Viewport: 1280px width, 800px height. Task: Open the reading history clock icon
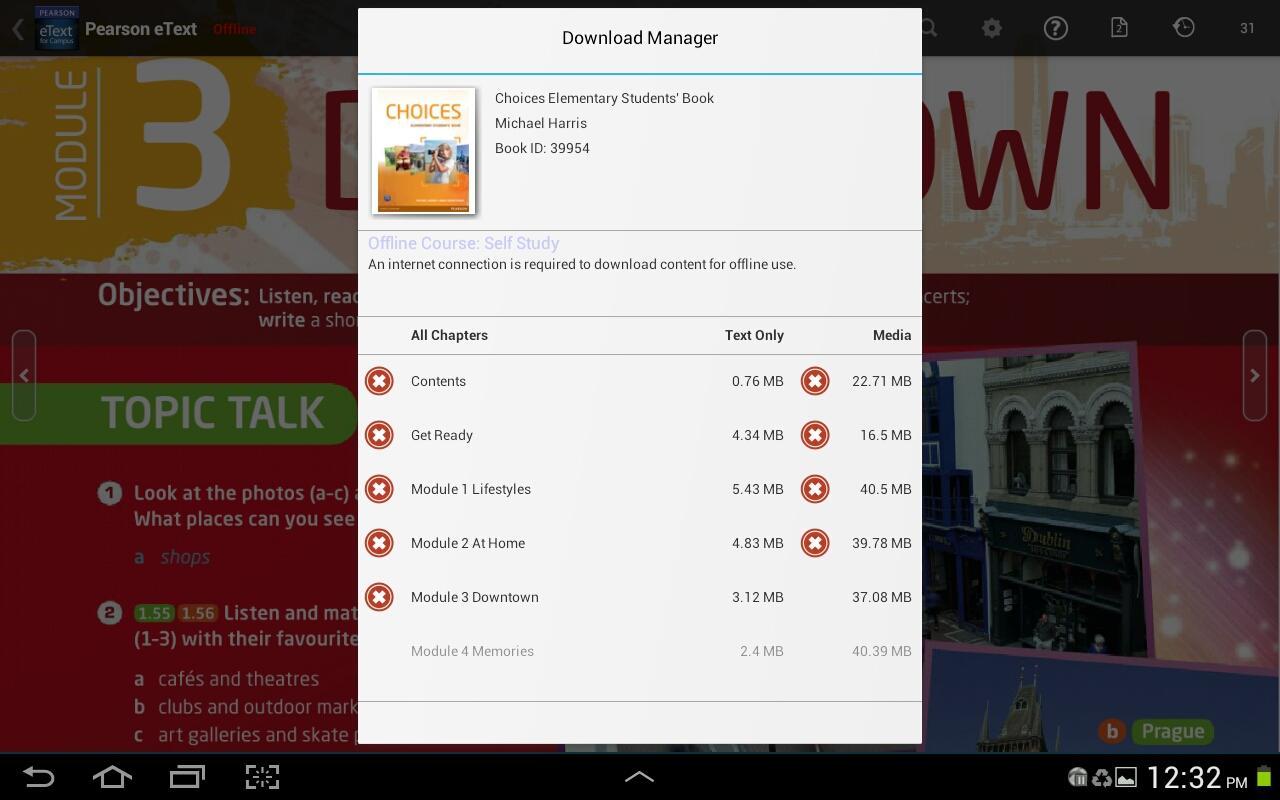pos(1183,28)
